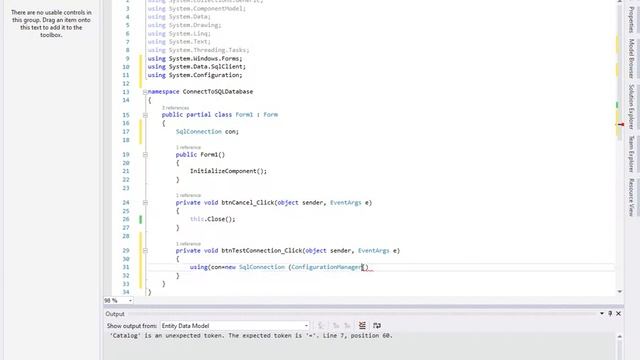Screen dimensions: 640x360
Task: Collapse the Form1 class block
Action: point(145,115)
